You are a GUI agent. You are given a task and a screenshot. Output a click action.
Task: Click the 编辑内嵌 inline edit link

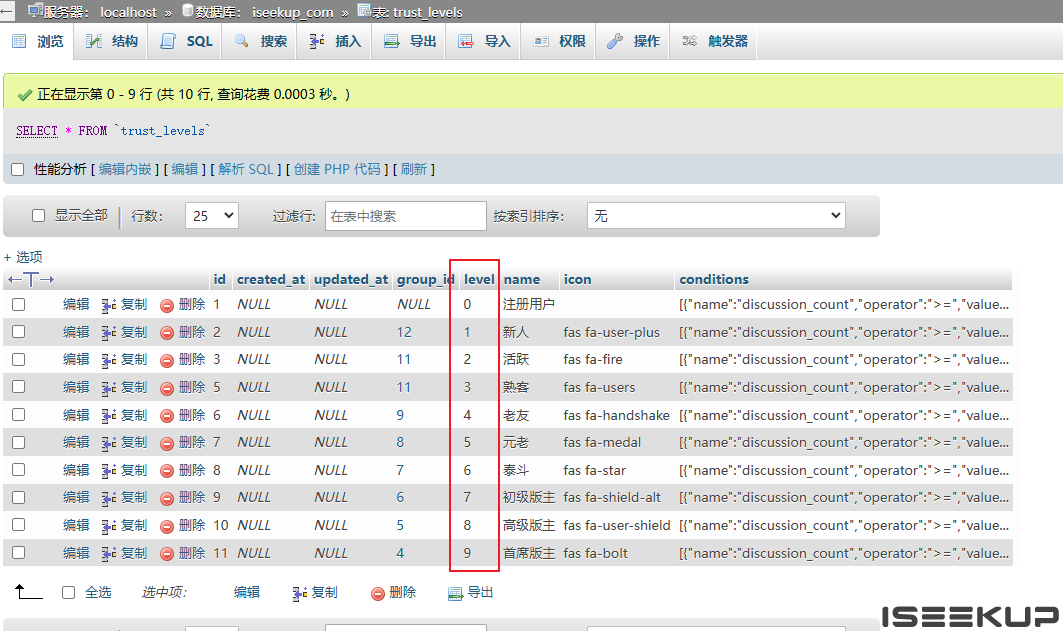pos(125,169)
